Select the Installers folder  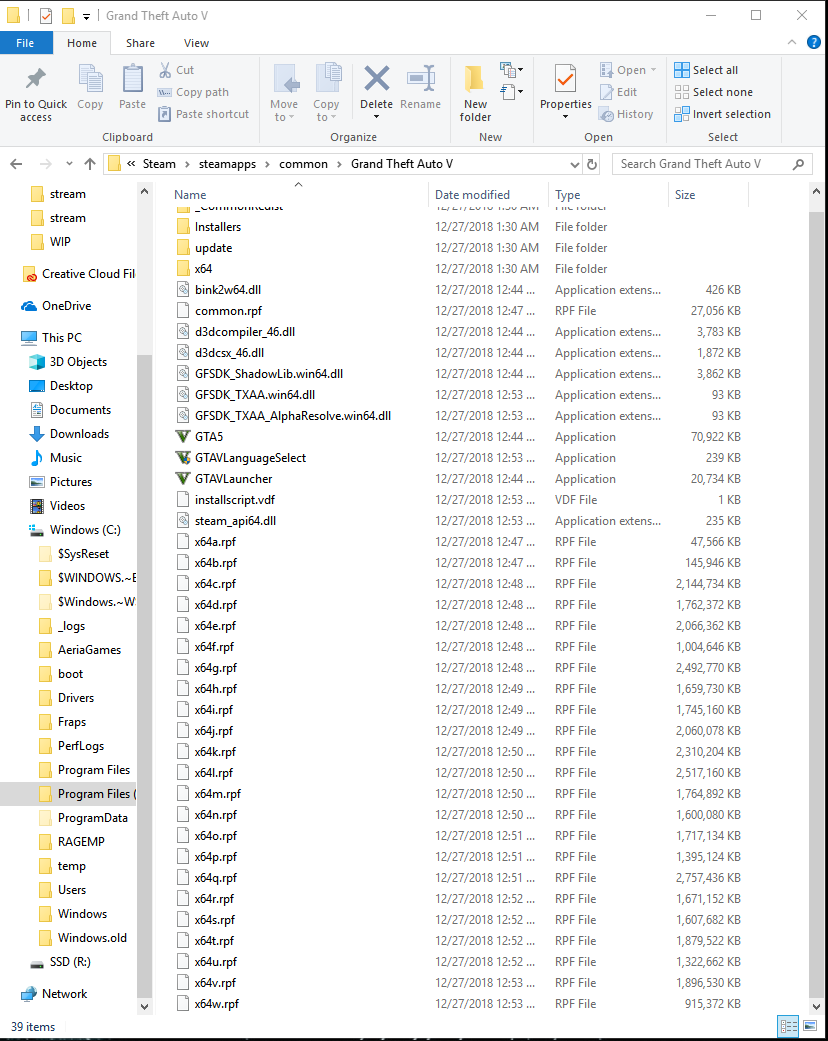[x=218, y=227]
